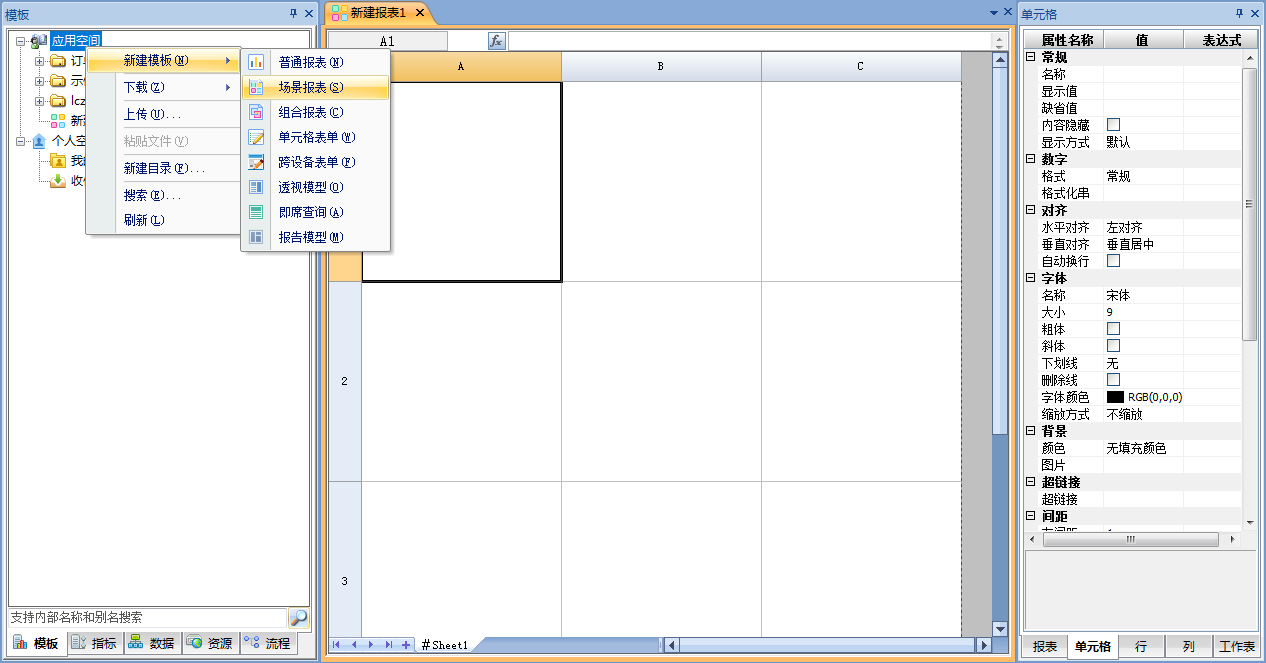Click the 普通报表 bar chart icon
This screenshot has width=1266, height=663.
[x=256, y=62]
